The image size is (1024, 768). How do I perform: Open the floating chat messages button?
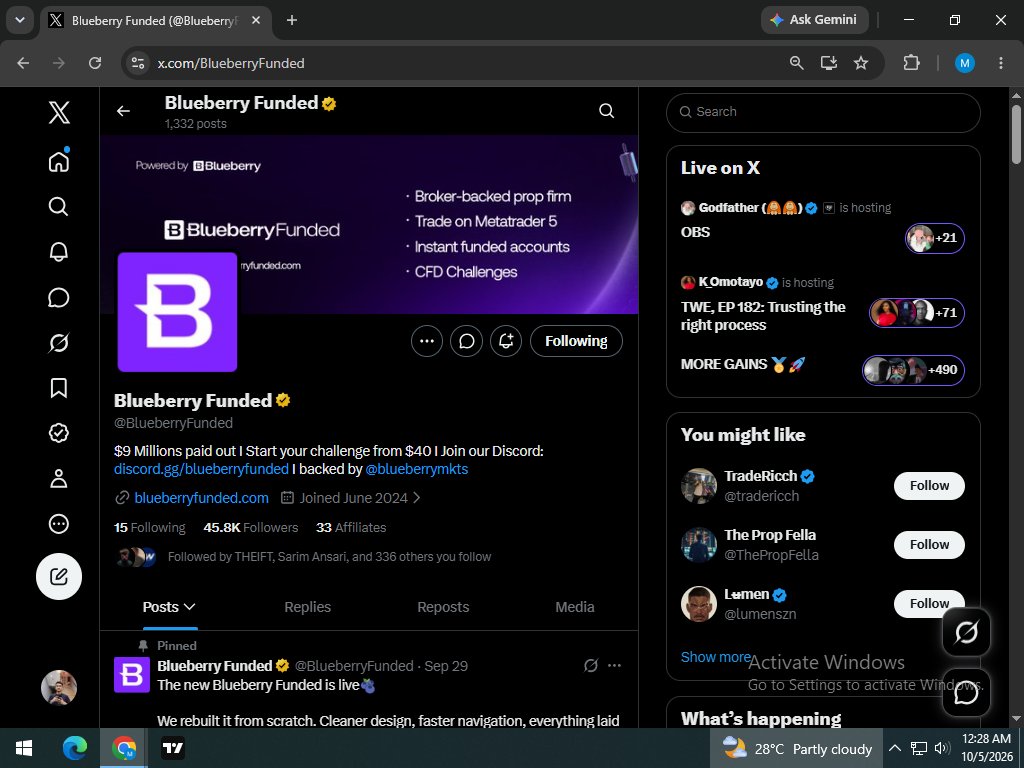[966, 692]
